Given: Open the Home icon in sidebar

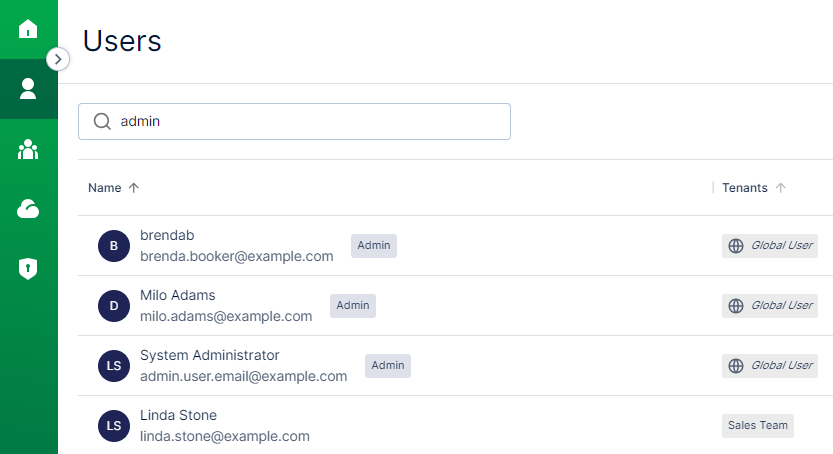Looking at the screenshot, I should 28,28.
